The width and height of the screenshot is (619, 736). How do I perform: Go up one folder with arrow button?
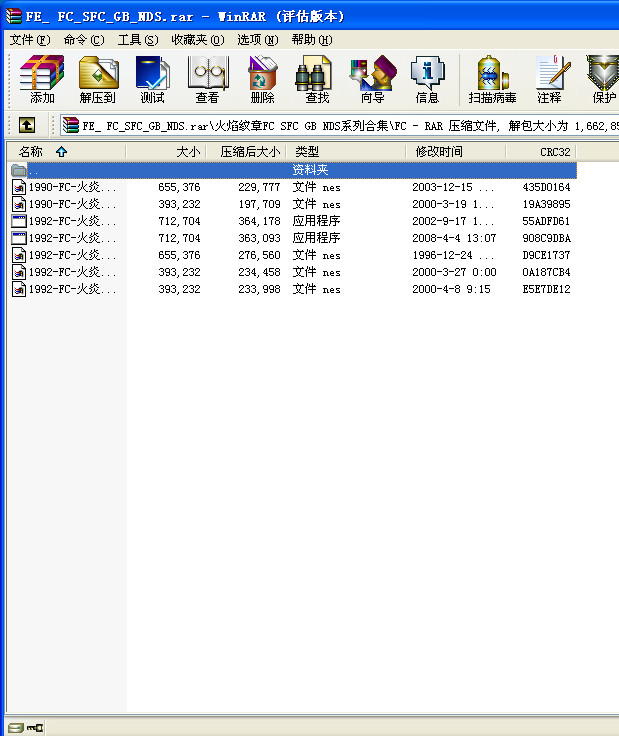(x=27, y=125)
